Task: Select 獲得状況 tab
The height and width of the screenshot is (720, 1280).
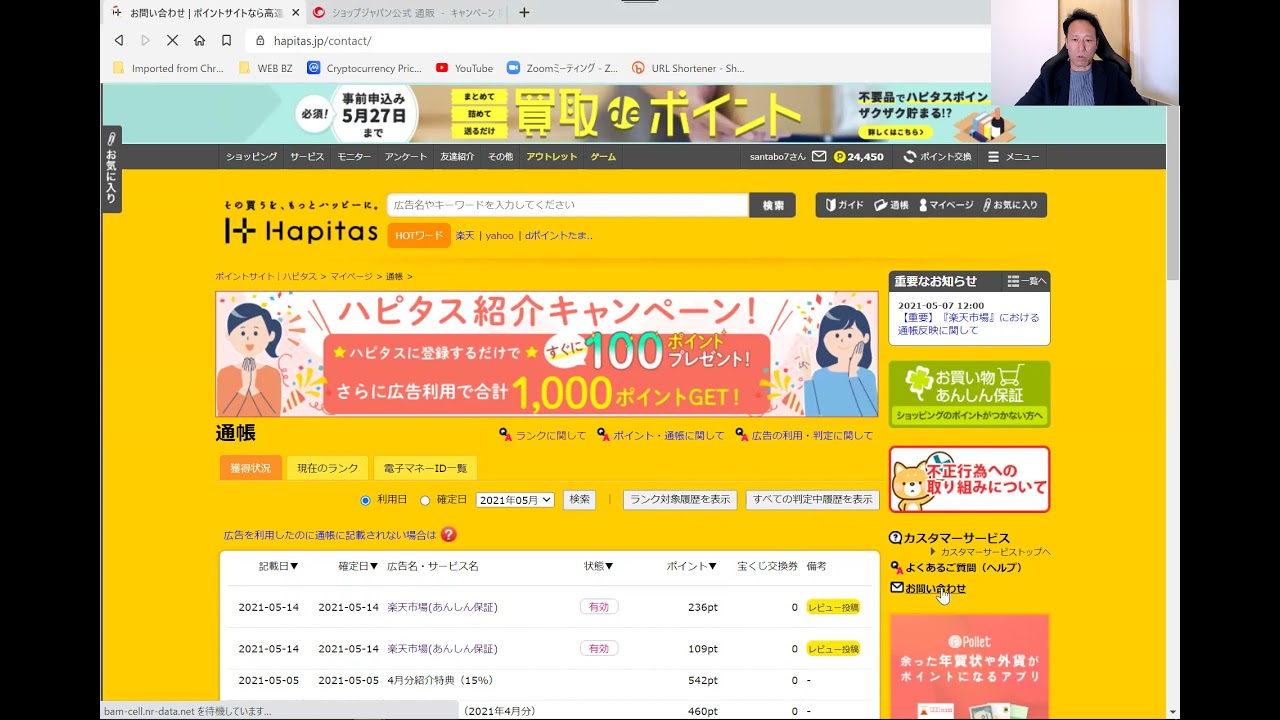Action: [x=250, y=468]
